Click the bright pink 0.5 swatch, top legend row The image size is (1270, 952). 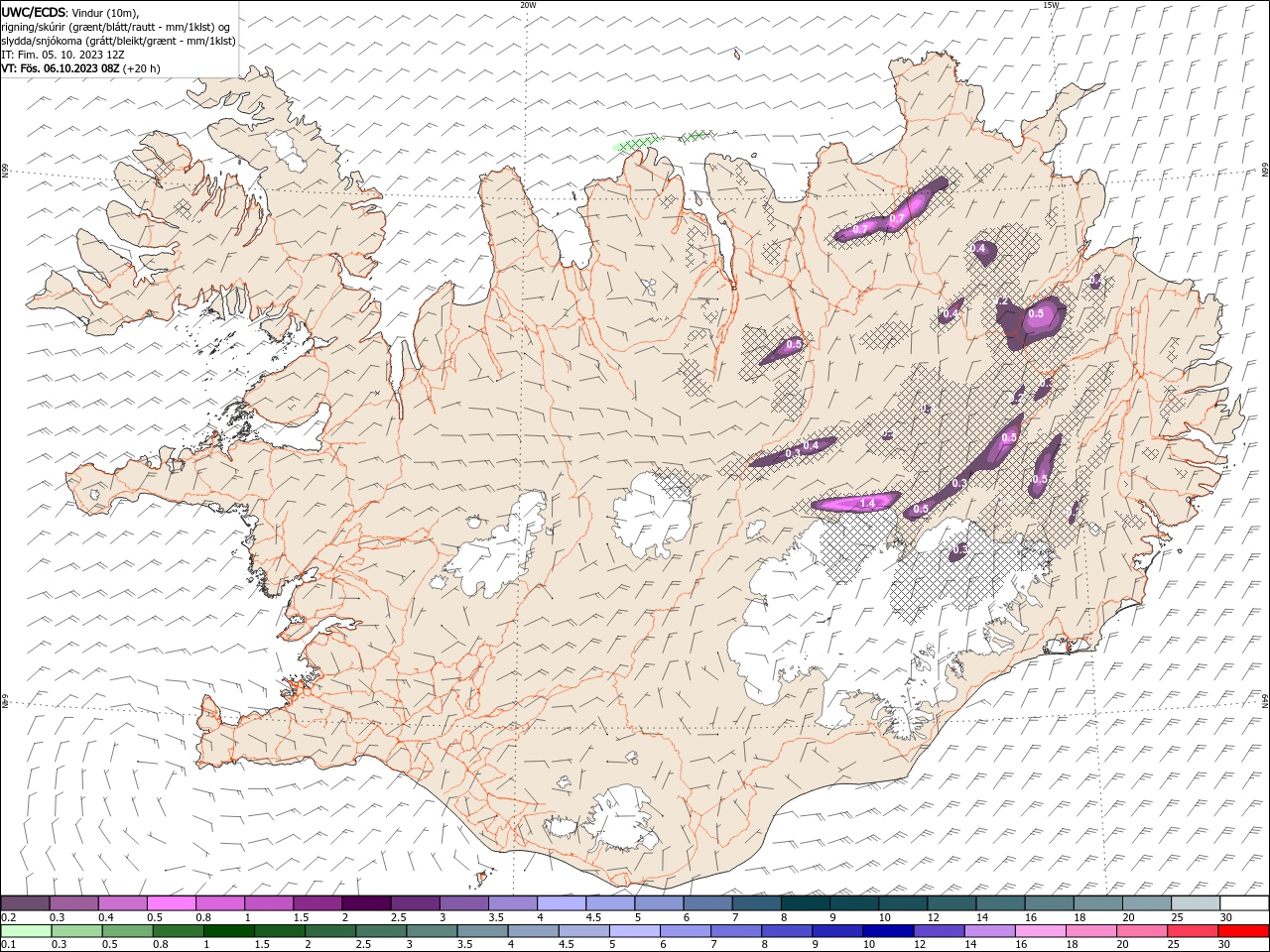point(171,903)
